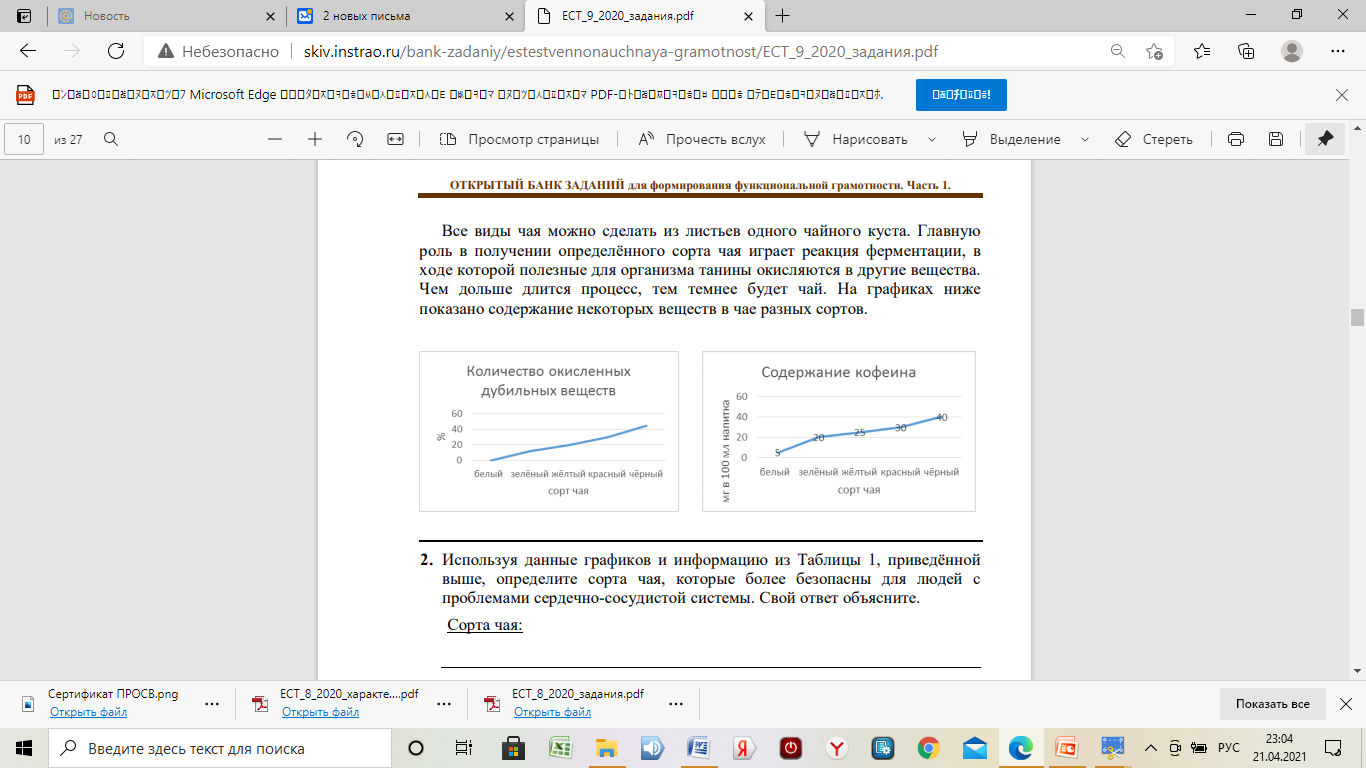The image size is (1366, 768).
Task: Open browser Collections panel
Action: pos(1246,51)
